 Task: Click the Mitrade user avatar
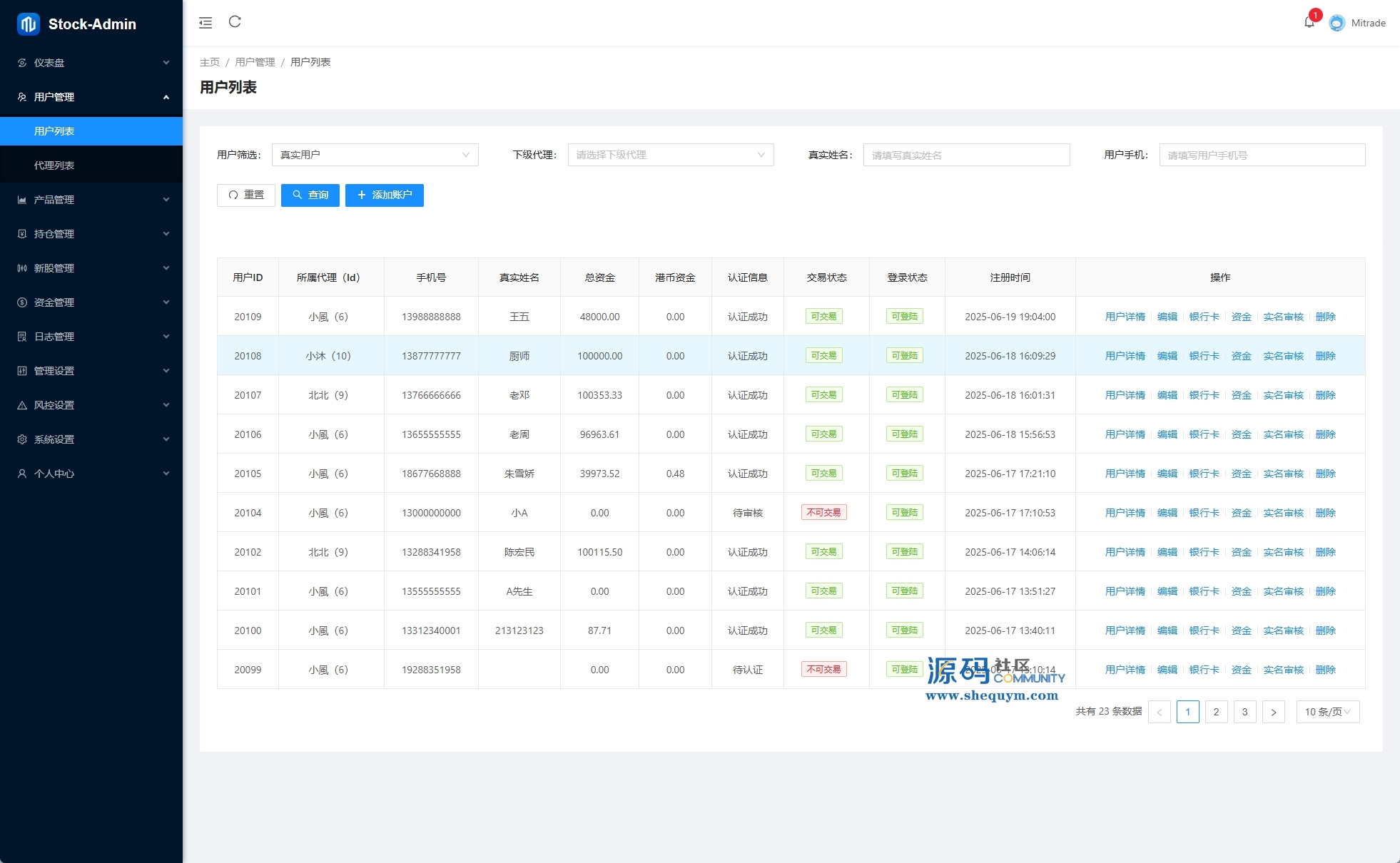[1337, 23]
